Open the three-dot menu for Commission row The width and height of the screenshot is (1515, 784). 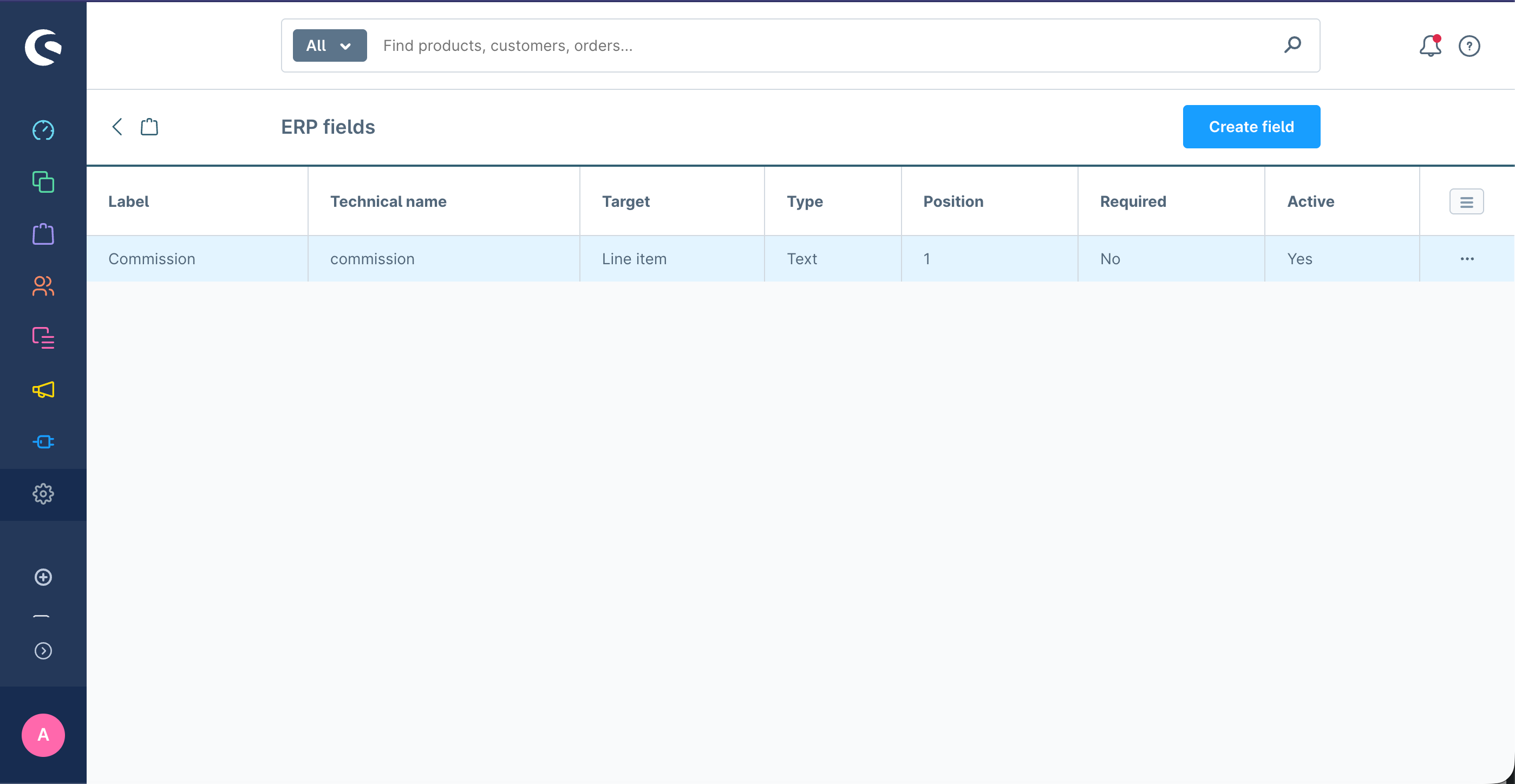point(1467,259)
